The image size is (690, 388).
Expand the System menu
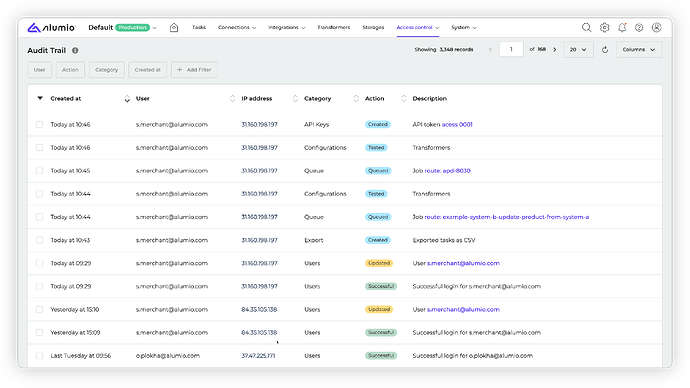(464, 28)
